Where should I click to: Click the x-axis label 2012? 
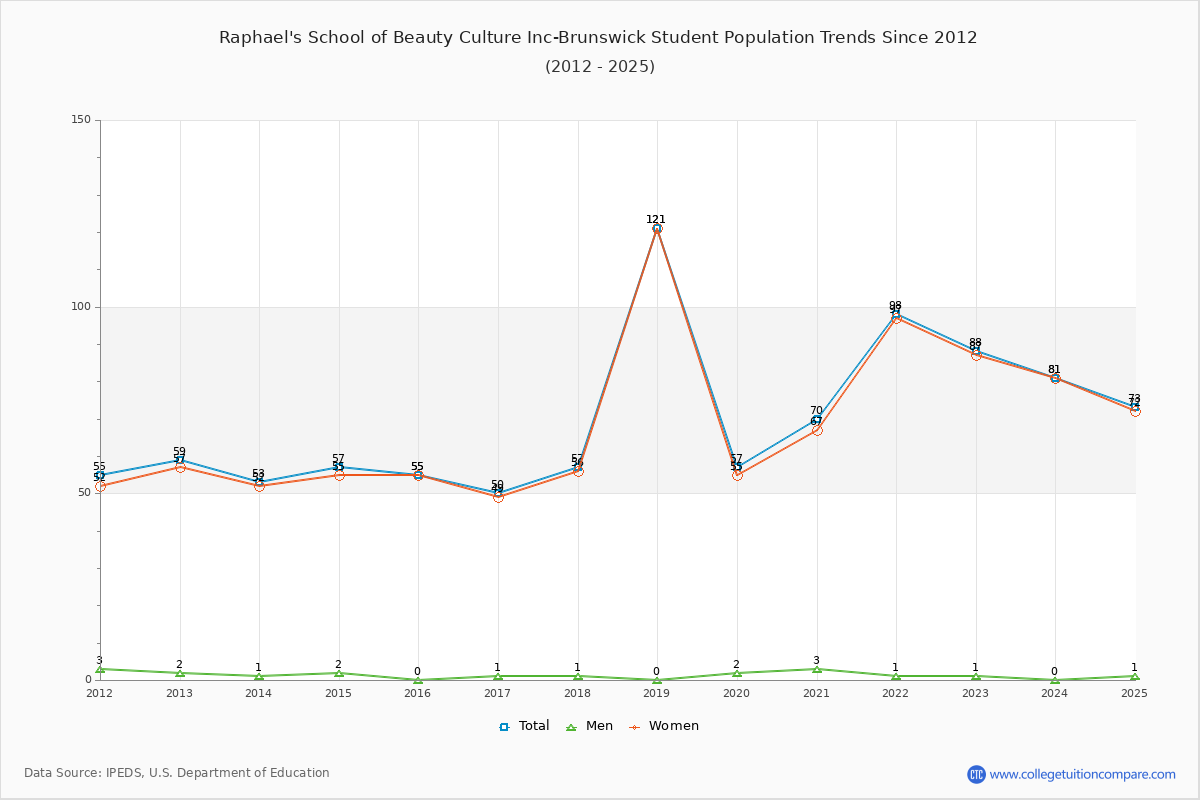pos(100,693)
